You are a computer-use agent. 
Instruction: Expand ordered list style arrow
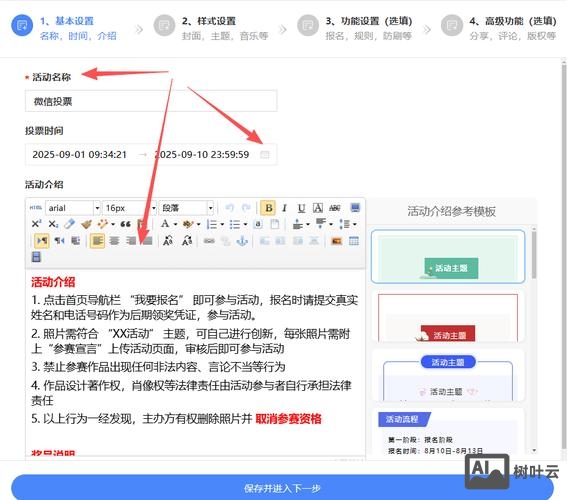click(x=222, y=224)
